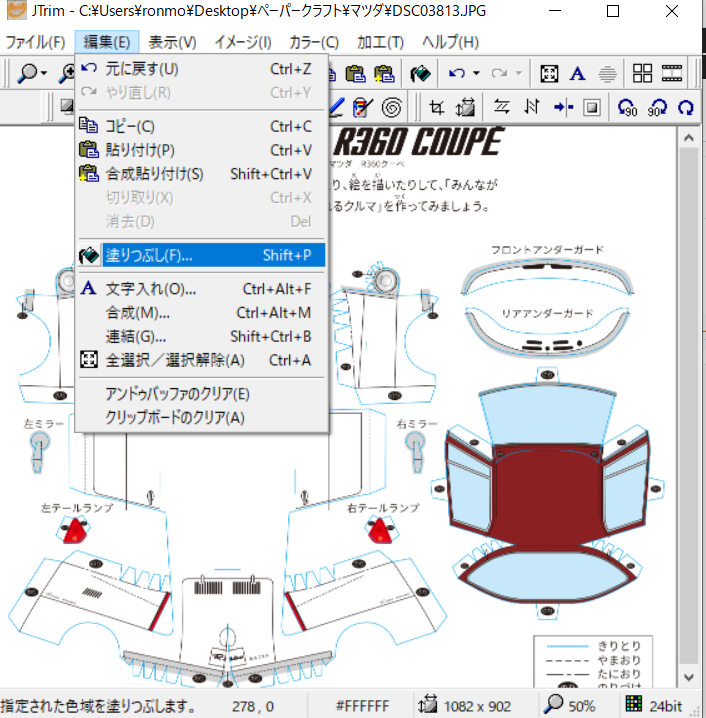The image size is (706, 718).
Task: Click the composite paste toolbar icon
Action: click(x=384, y=73)
